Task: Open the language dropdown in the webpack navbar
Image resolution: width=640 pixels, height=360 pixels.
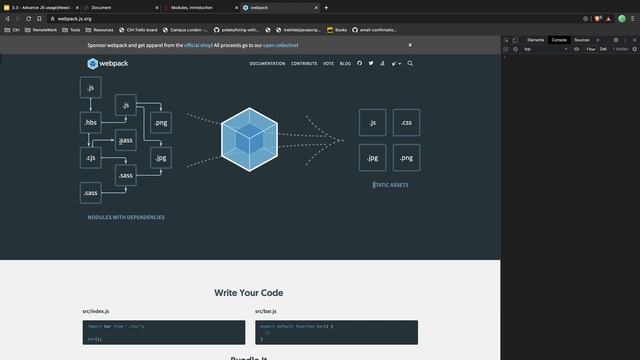Action: (396, 63)
